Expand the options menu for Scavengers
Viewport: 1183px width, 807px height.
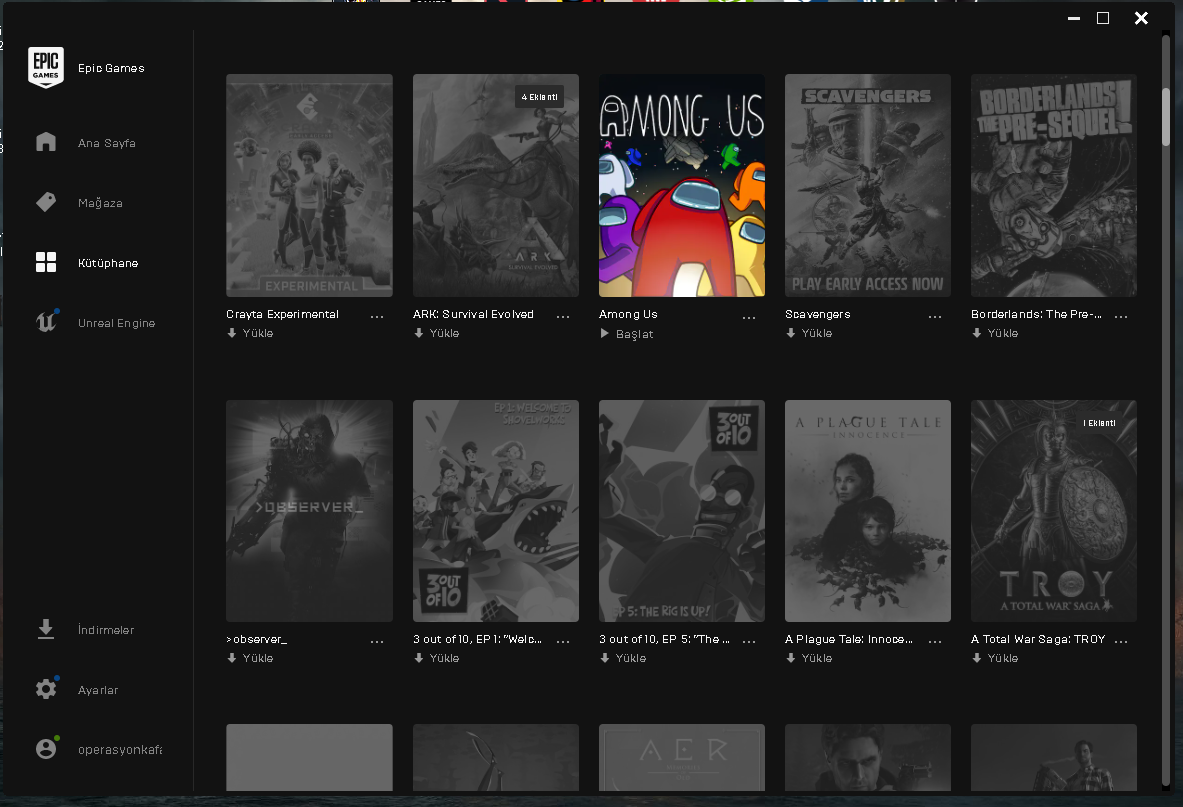(935, 317)
